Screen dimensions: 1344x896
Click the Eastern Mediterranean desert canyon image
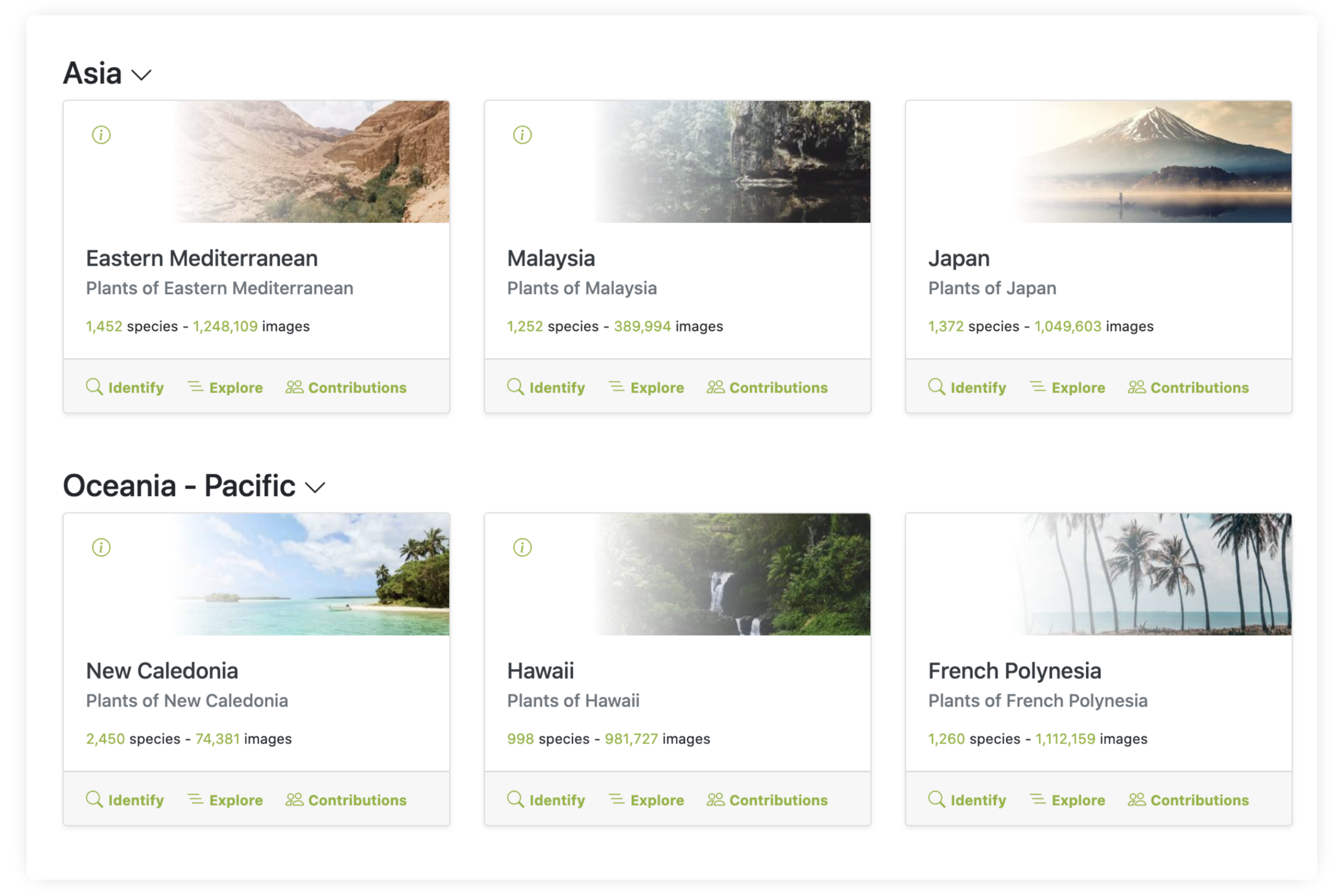[311, 162]
